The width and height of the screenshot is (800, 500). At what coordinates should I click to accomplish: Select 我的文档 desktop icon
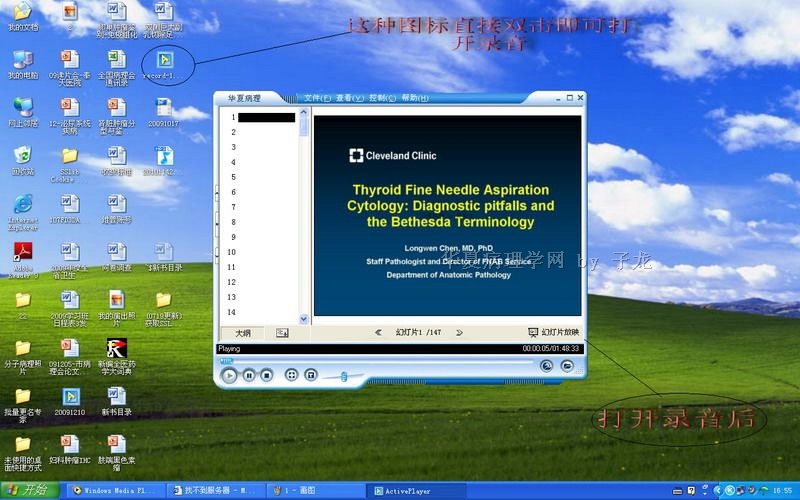click(23, 16)
